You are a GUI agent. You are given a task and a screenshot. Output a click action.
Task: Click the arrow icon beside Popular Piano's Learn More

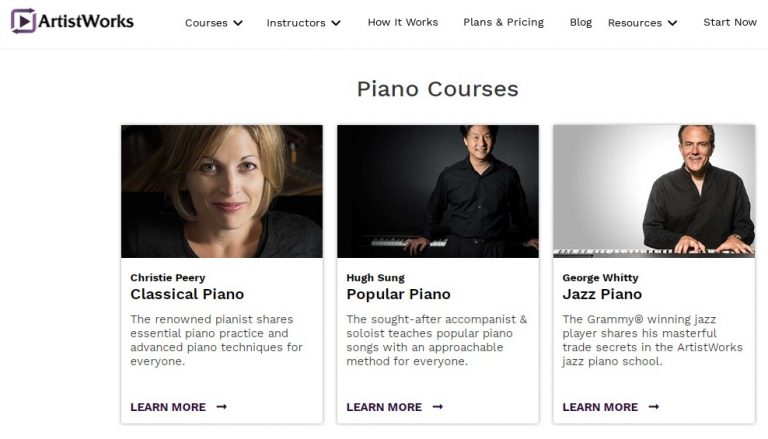(x=438, y=407)
